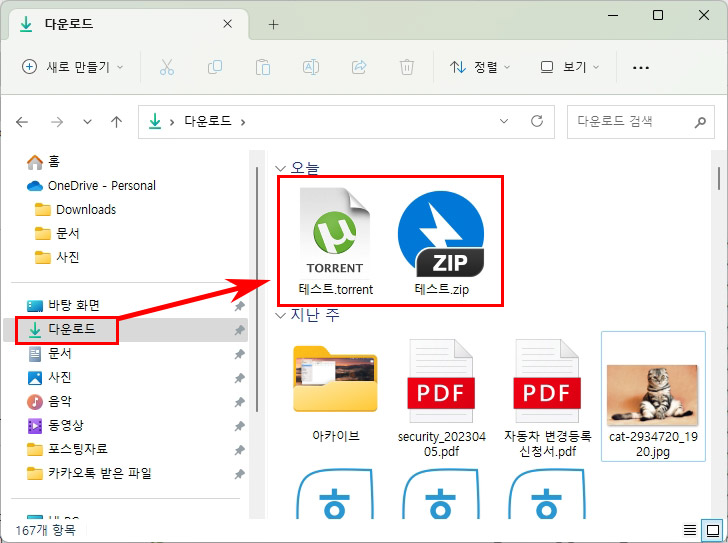Viewport: 728px width, 543px height.
Task: Go up one folder level
Action: point(117,122)
